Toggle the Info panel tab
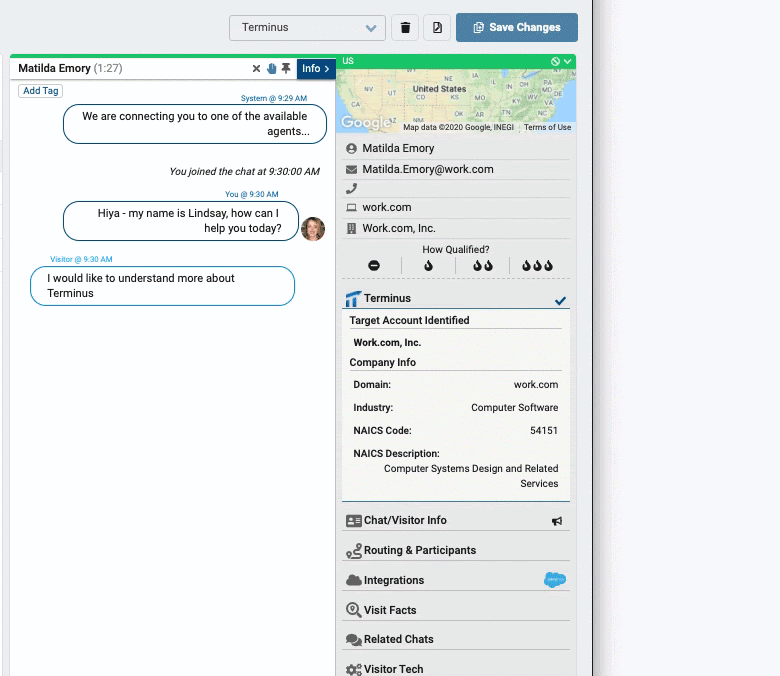Screen dimensions: 780x676 pos(316,69)
